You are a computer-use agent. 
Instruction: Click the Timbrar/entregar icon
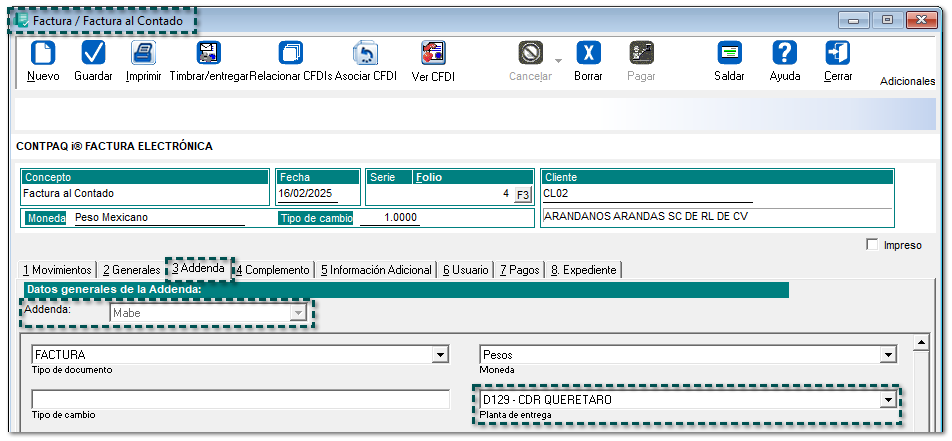pyautogui.click(x=208, y=53)
